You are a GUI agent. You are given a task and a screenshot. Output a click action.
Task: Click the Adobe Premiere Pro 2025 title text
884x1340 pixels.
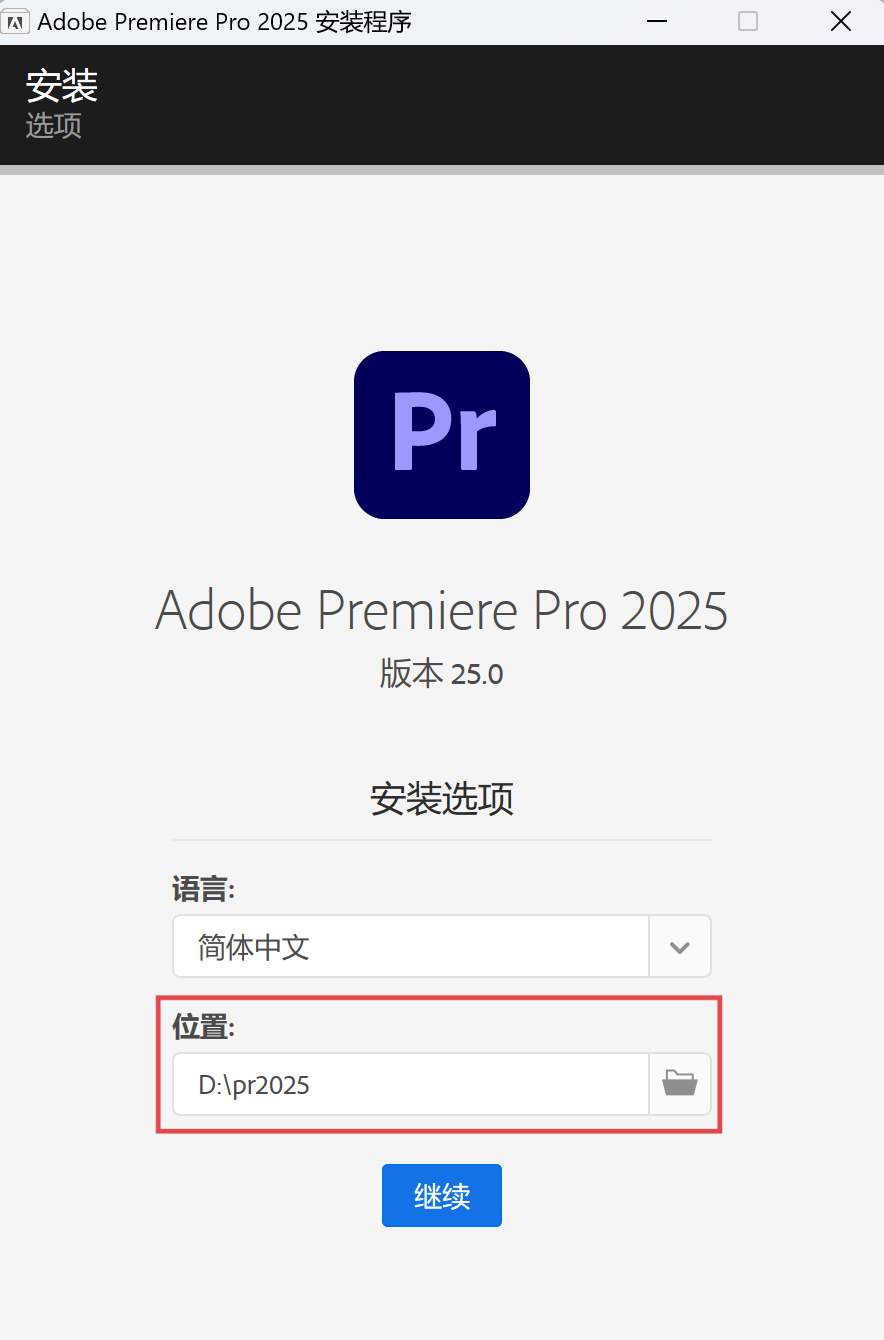point(441,609)
